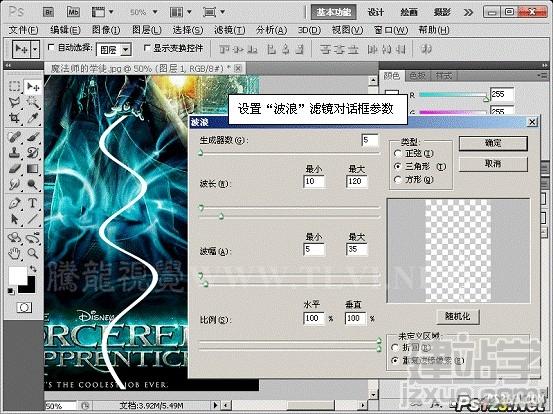The image size is (553, 414).
Task: Open the 滤镜 filter menu
Action: point(230,30)
